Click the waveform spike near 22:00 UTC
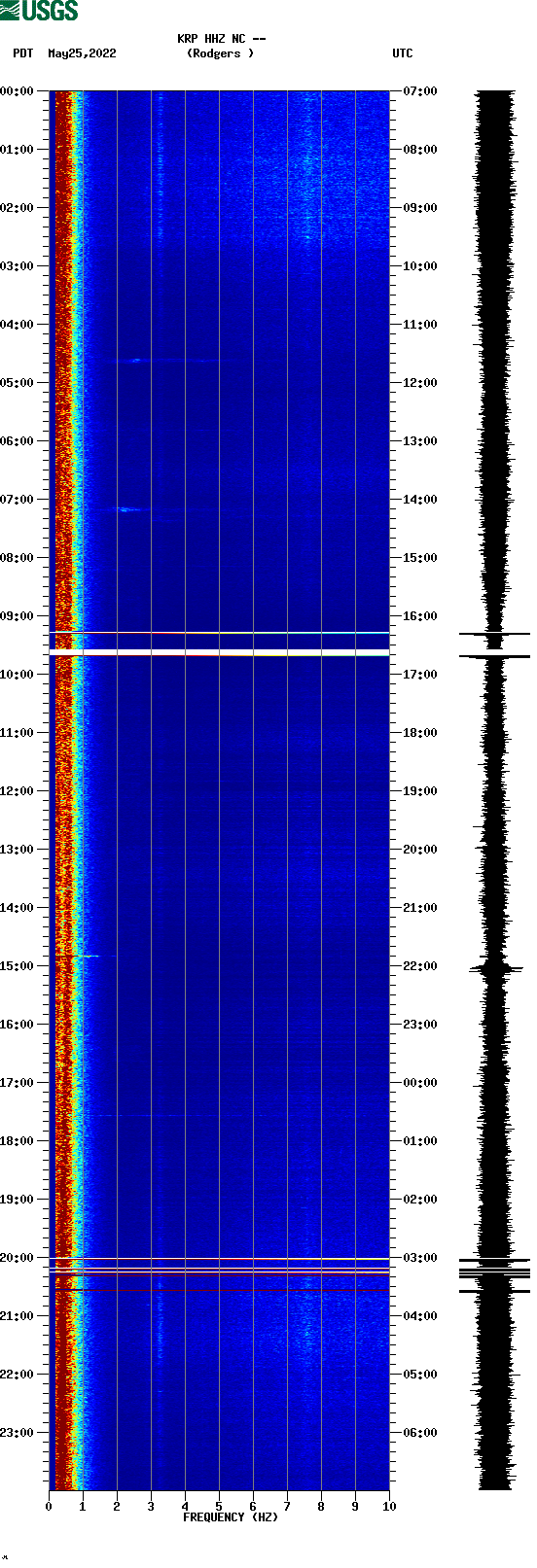The height and width of the screenshot is (1568, 537). pyautogui.click(x=496, y=968)
